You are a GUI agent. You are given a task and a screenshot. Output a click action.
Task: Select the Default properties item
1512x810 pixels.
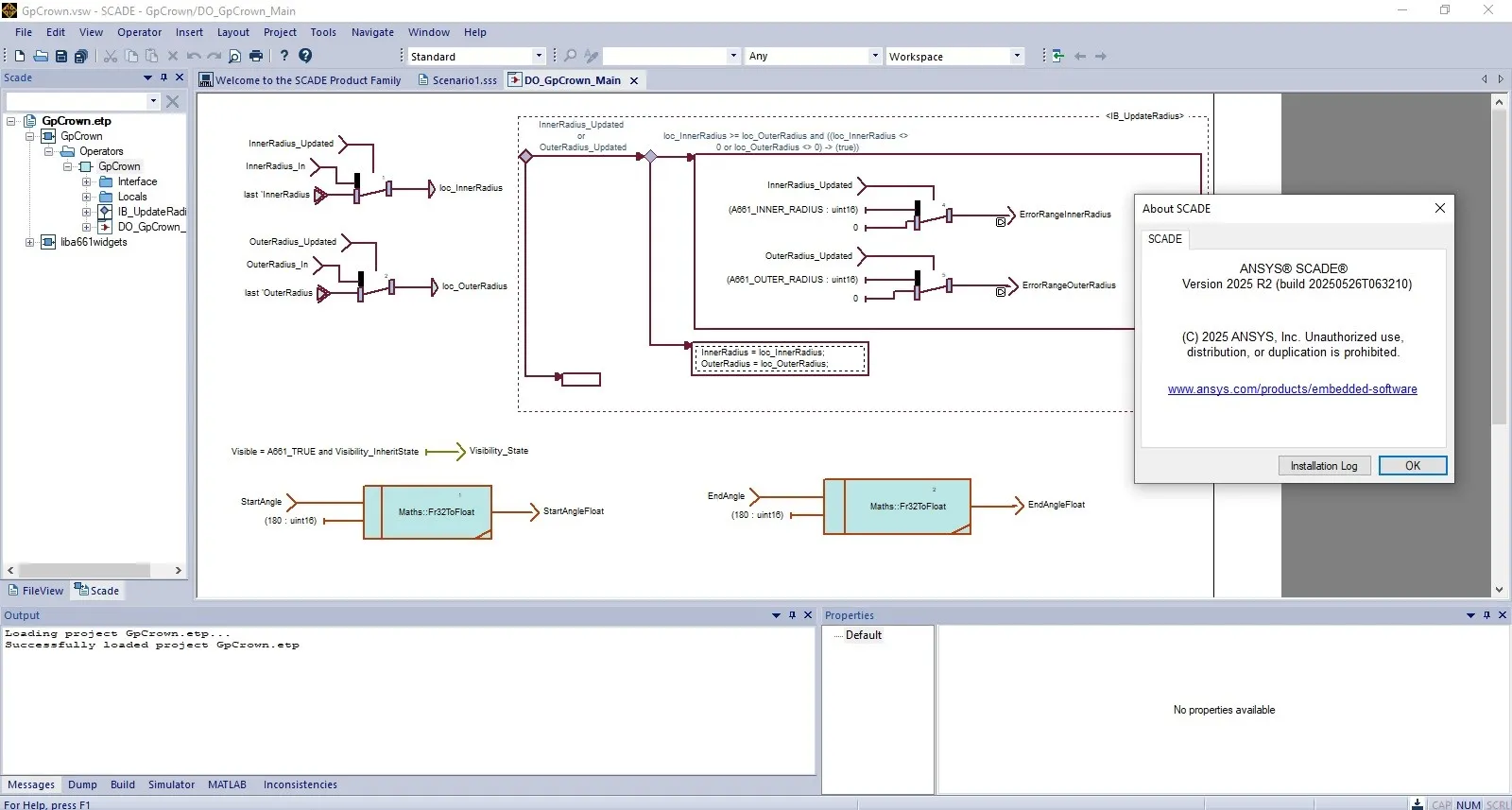(x=863, y=635)
